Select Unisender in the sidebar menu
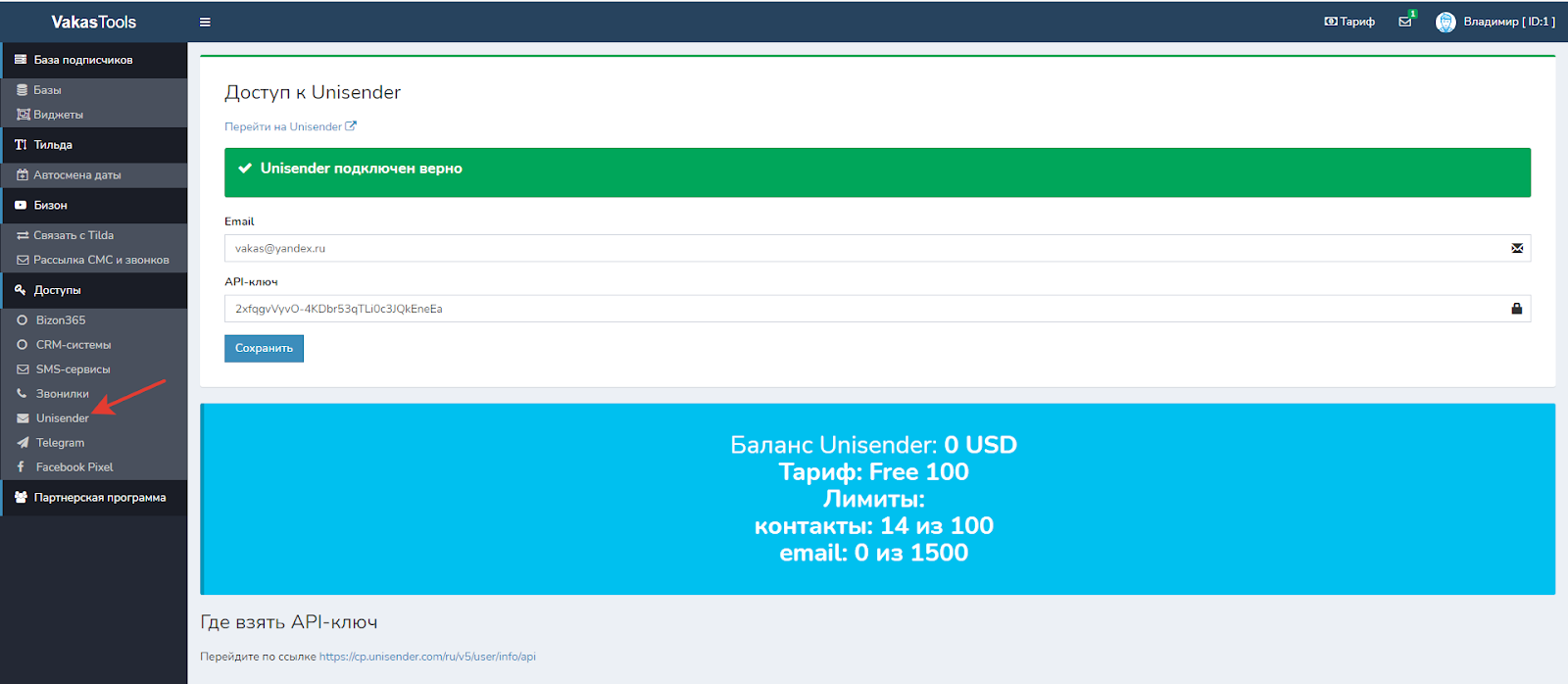This screenshot has width=1568, height=684. pyautogui.click(x=62, y=418)
